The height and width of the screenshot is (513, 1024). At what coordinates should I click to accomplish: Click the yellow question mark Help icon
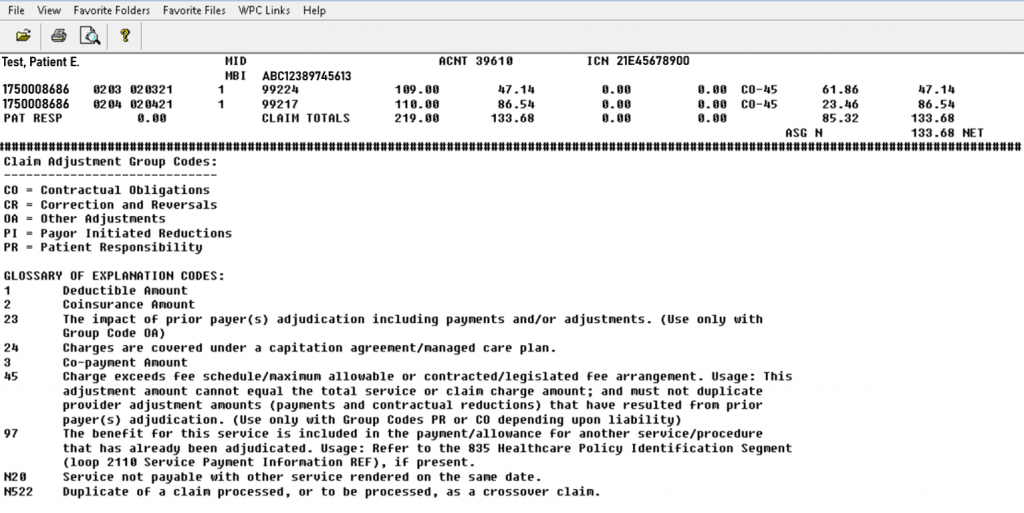point(125,36)
